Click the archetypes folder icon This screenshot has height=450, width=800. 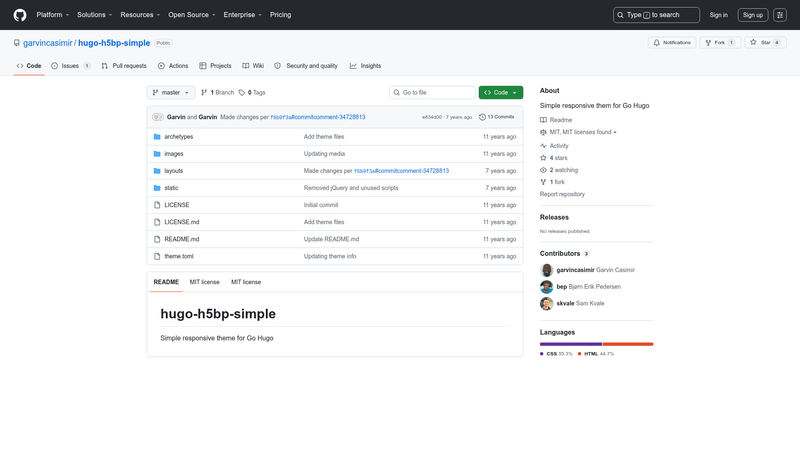157,137
